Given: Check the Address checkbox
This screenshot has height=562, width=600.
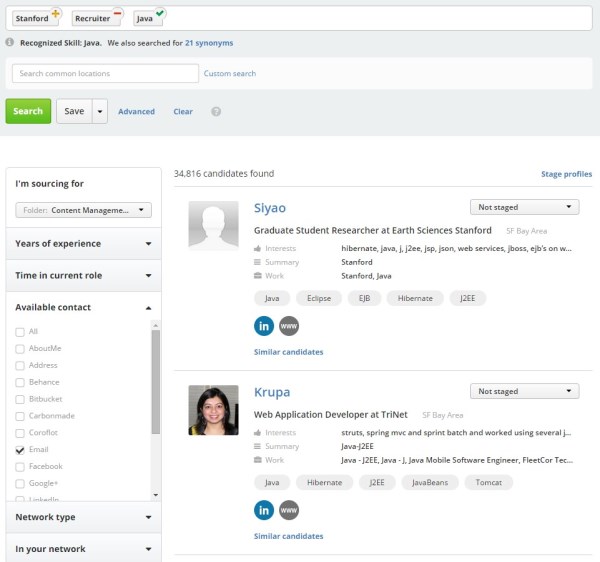Looking at the screenshot, I should tap(20, 366).
